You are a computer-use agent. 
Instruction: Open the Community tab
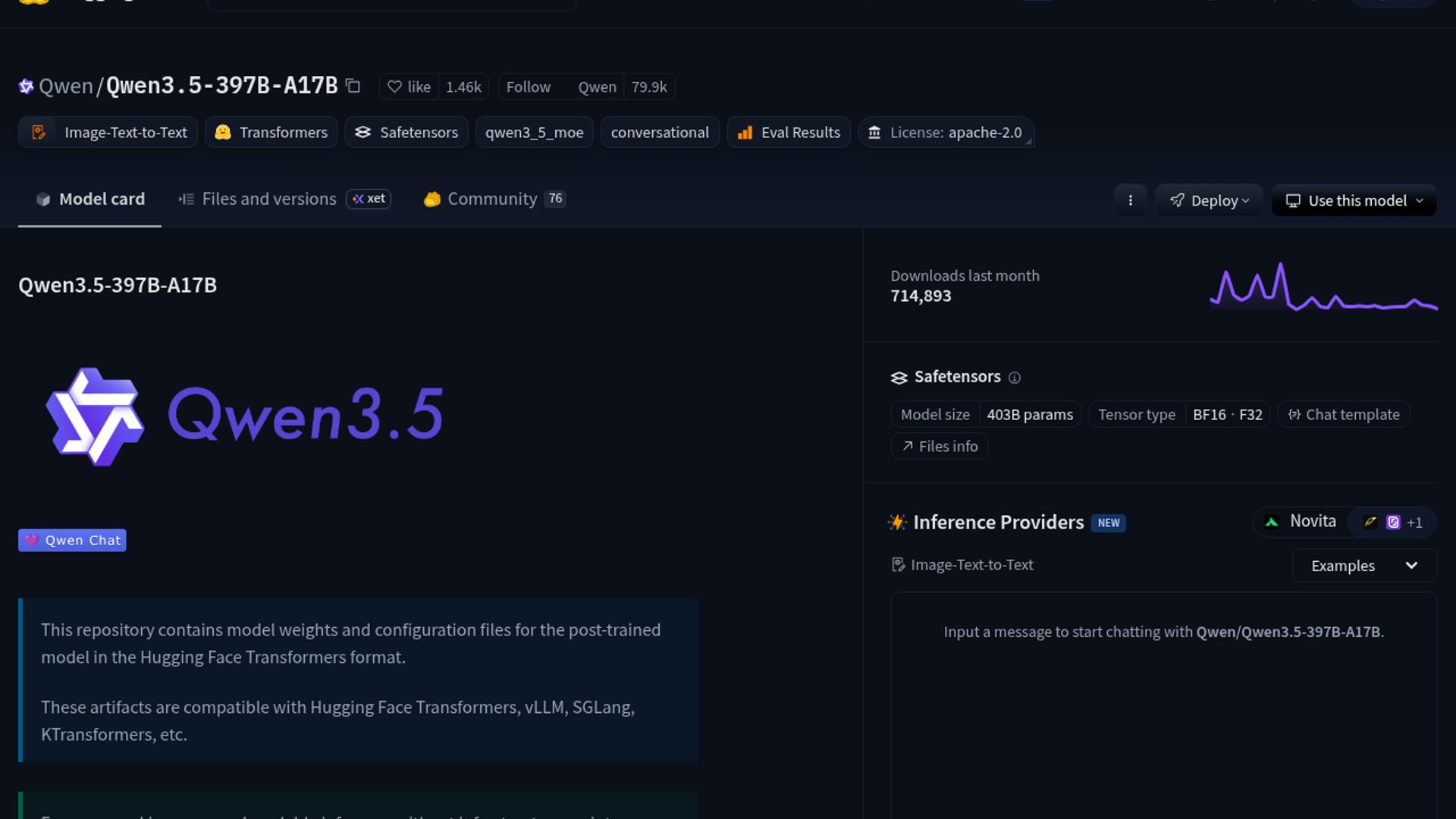491,199
